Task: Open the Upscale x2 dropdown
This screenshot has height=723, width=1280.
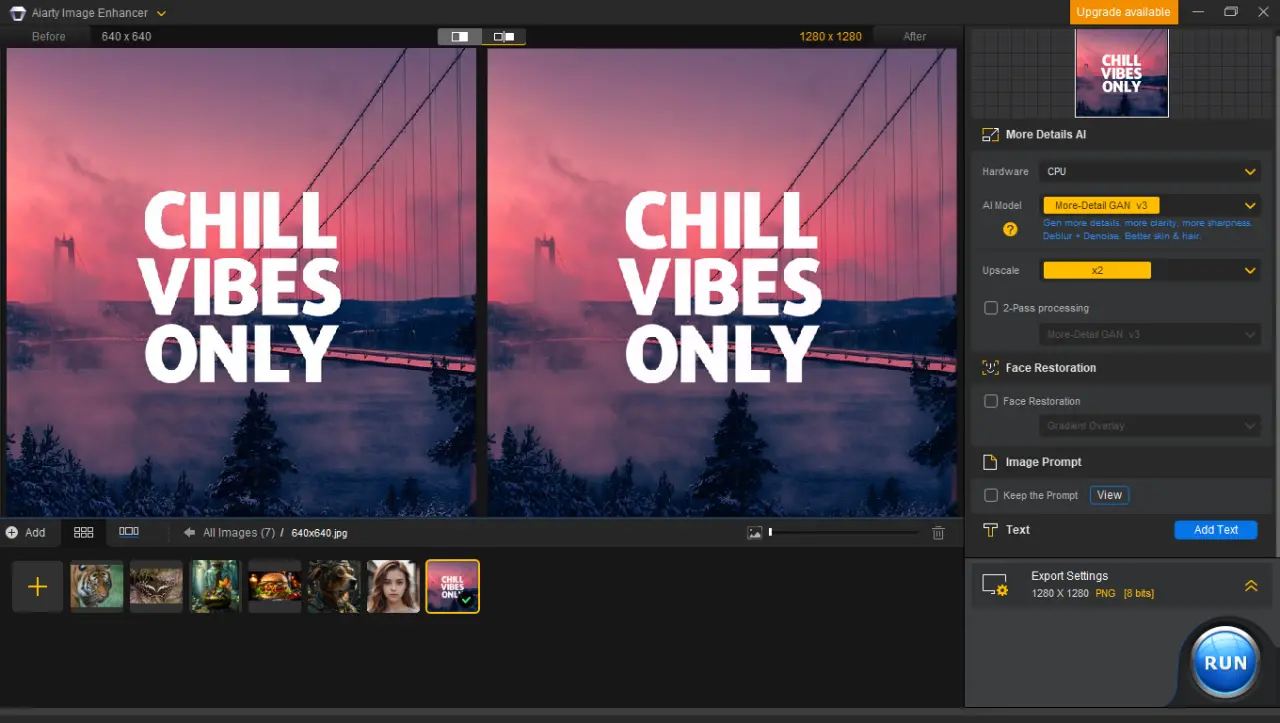Action: [x=1149, y=270]
